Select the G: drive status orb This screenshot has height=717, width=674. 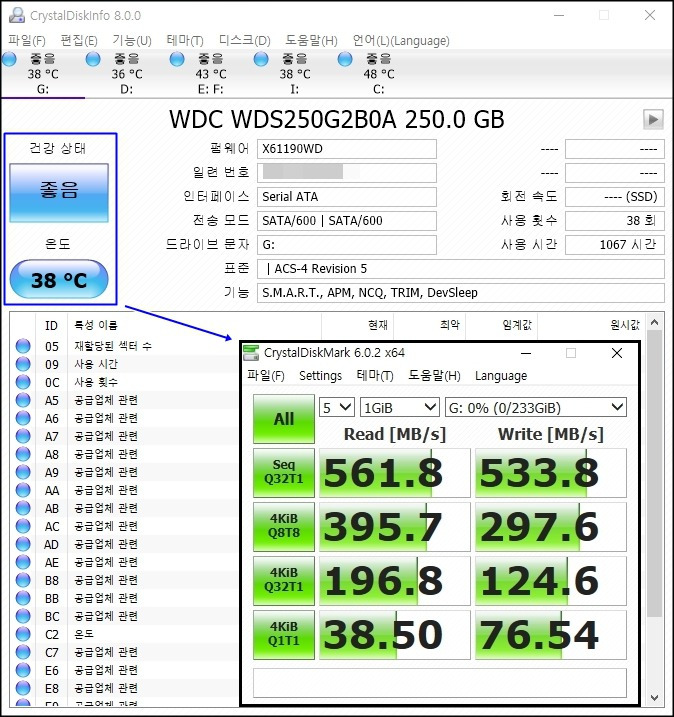pos(9,59)
